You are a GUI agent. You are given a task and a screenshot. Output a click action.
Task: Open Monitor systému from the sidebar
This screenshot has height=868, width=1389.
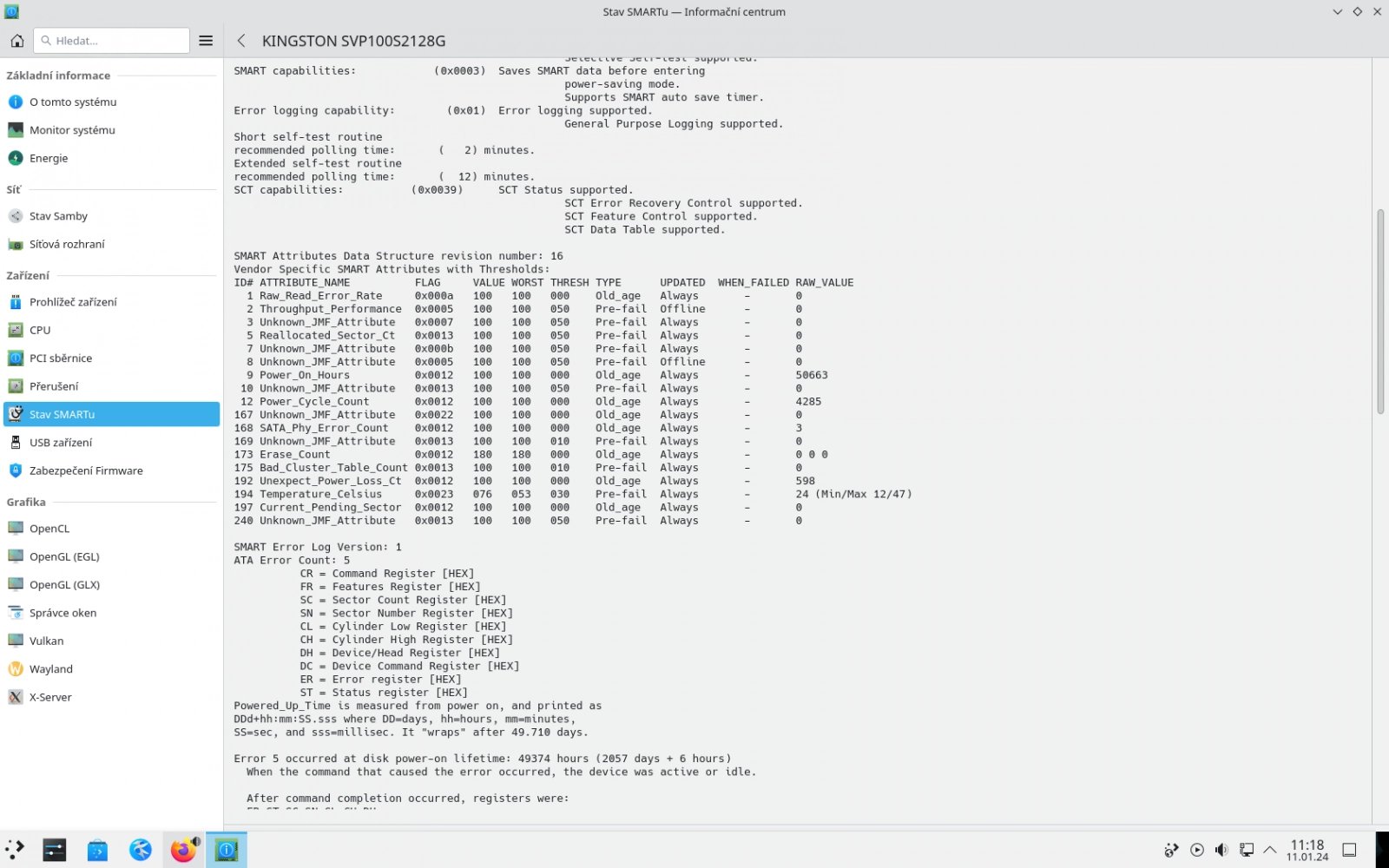tap(111, 130)
